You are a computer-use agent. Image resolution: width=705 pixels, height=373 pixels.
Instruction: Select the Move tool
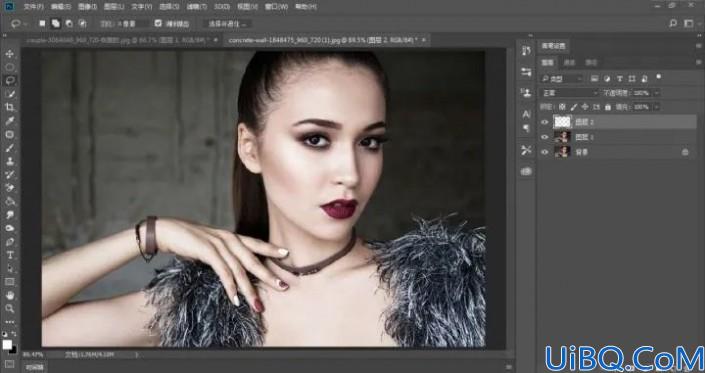click(x=9, y=54)
